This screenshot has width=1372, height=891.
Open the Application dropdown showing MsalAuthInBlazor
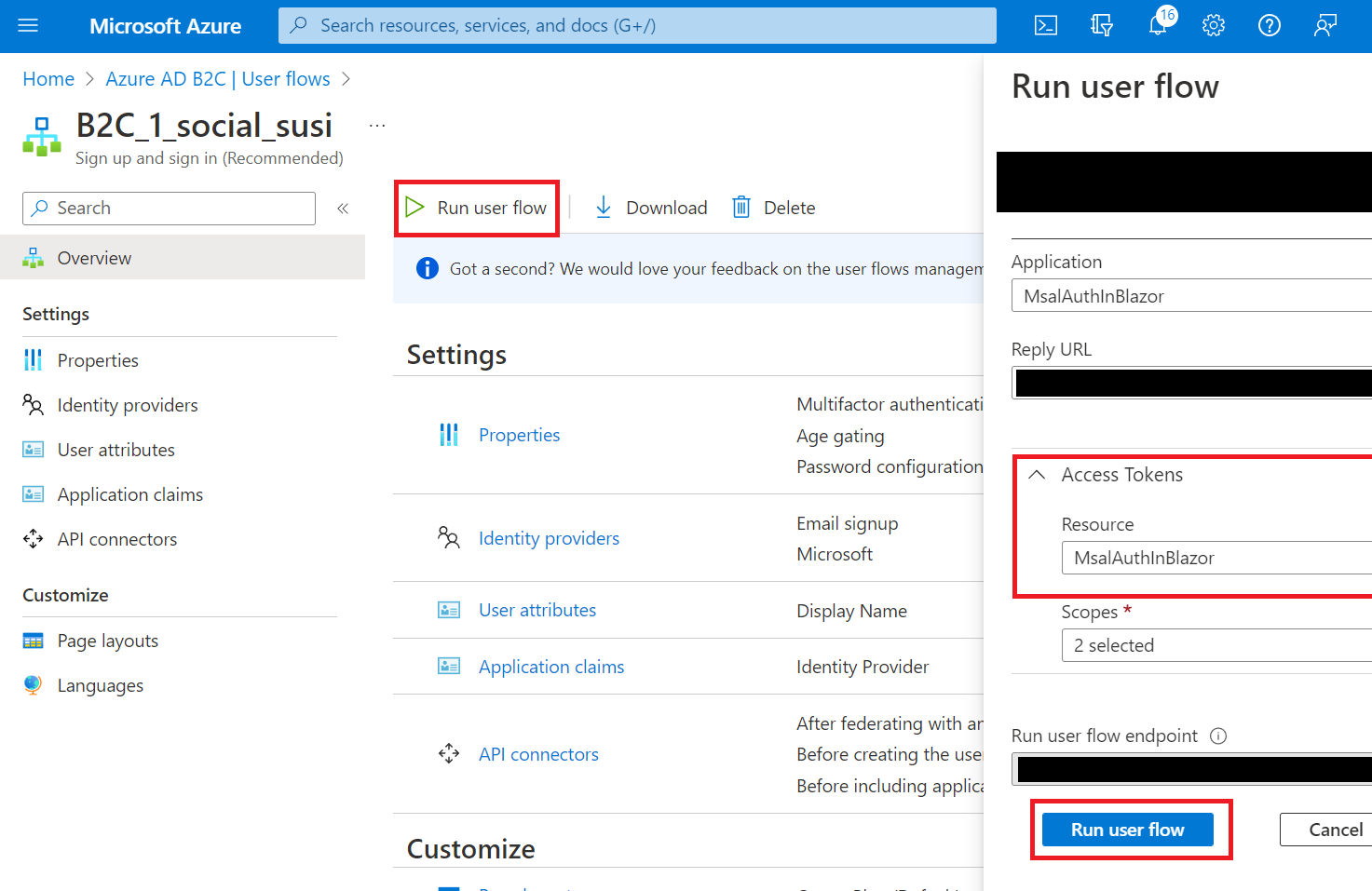click(x=1191, y=296)
